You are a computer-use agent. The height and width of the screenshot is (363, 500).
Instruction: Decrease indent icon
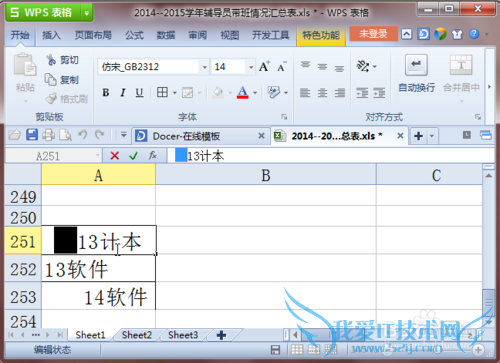(362, 92)
